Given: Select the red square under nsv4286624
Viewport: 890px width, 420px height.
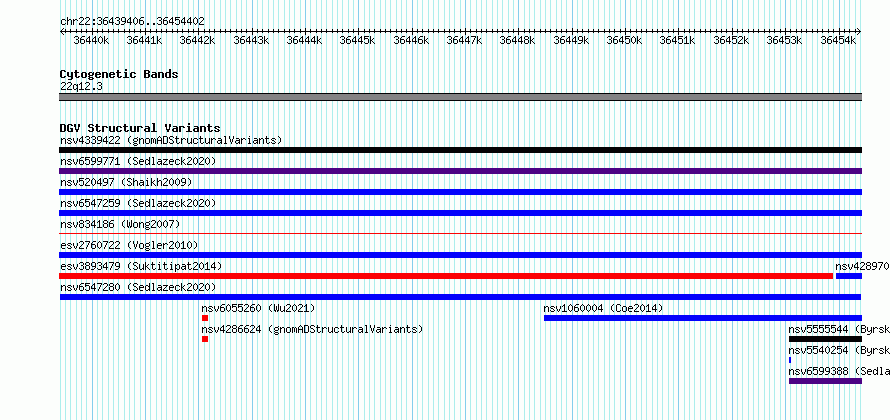Looking at the screenshot, I should pos(205,339).
